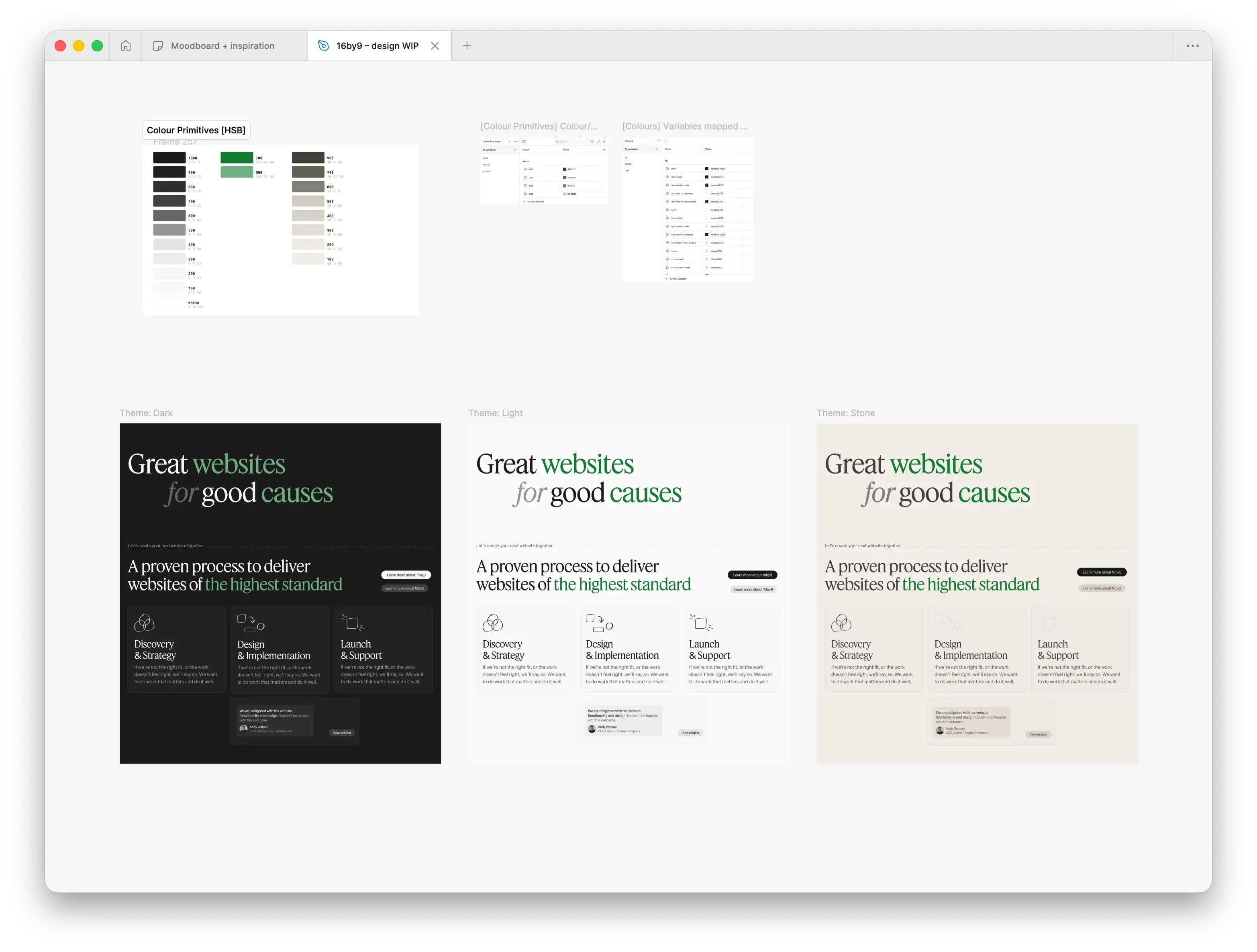The width and height of the screenshot is (1257, 952).
Task: Click black Learn more button in Stone theme
Action: [1101, 572]
